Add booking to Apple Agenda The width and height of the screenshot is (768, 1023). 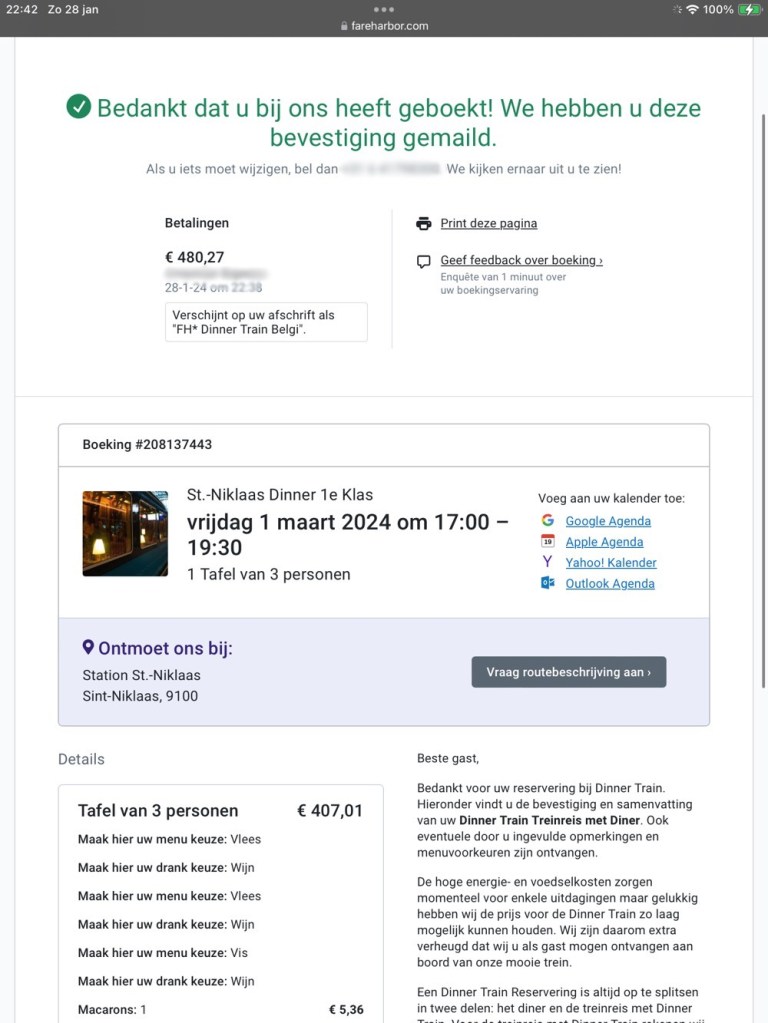point(604,542)
